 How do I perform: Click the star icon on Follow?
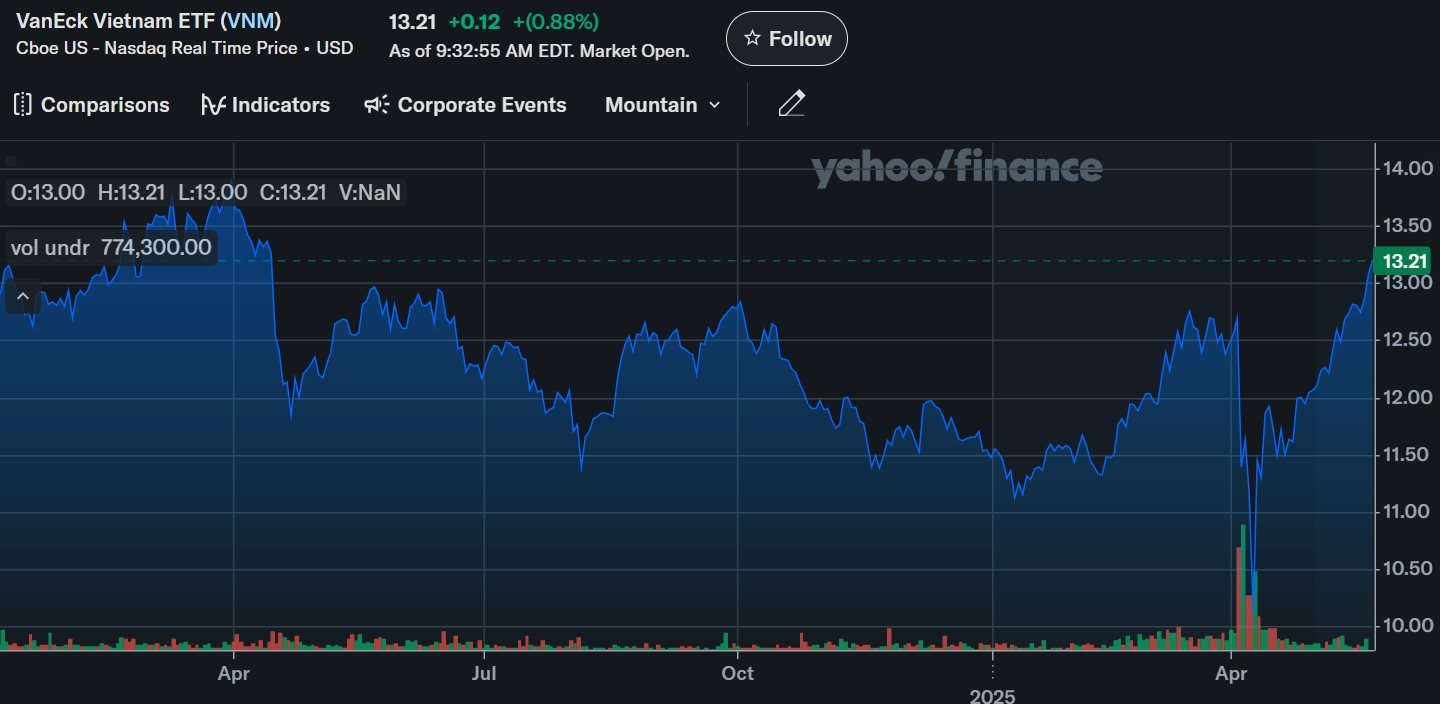click(x=752, y=39)
